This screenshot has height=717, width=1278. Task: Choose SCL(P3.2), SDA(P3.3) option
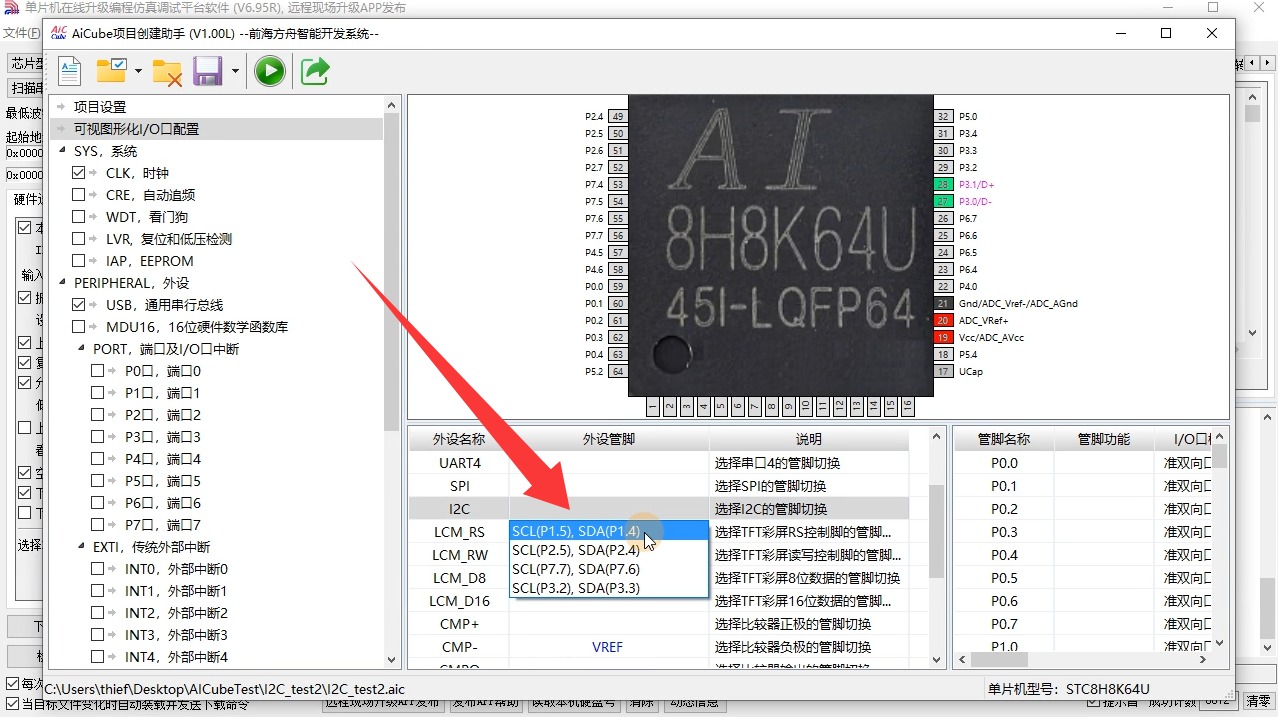click(609, 588)
